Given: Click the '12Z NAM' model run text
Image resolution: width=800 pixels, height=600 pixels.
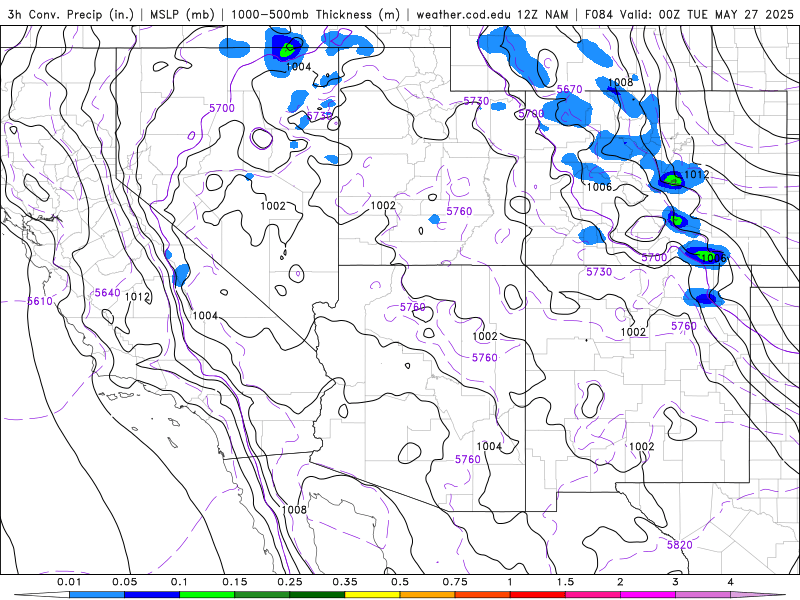Looking at the screenshot, I should click(x=542, y=14).
